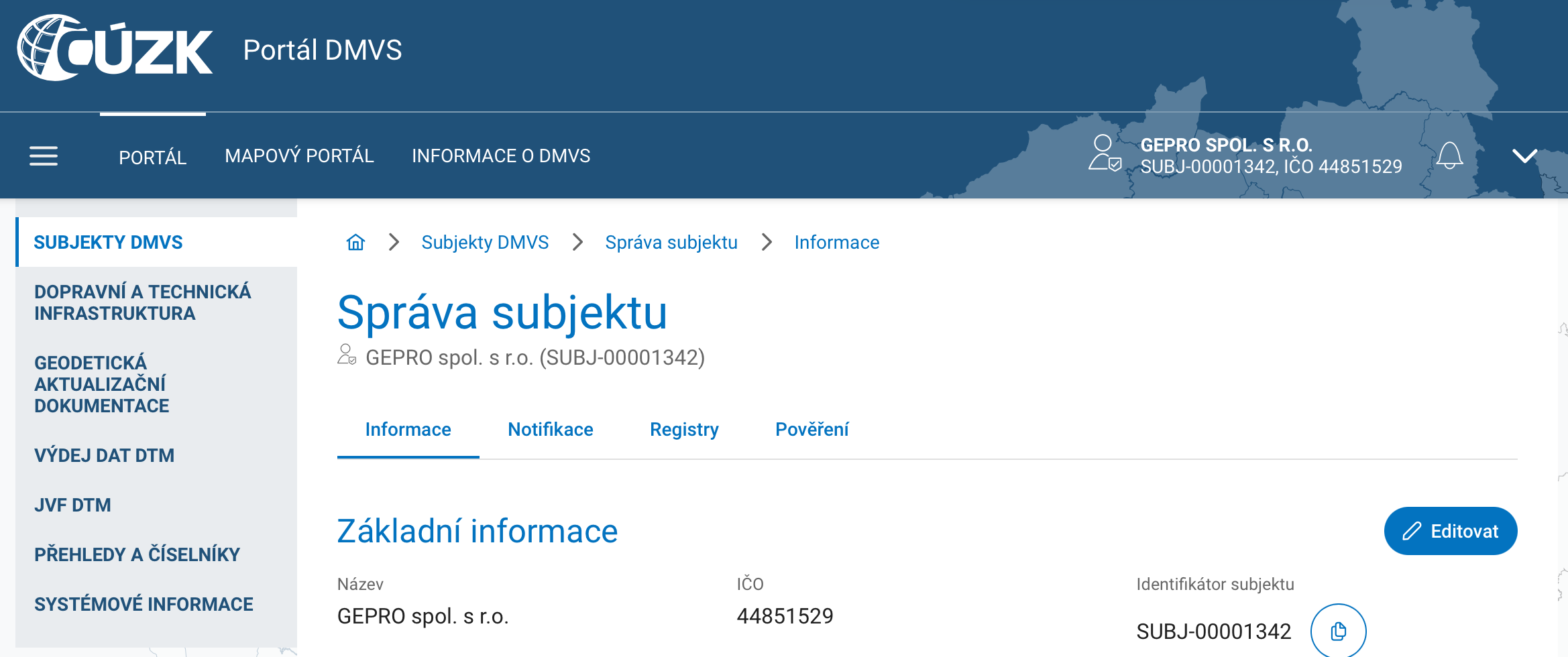Click the user profile icon in header
1568x657 pixels.
click(x=1104, y=154)
